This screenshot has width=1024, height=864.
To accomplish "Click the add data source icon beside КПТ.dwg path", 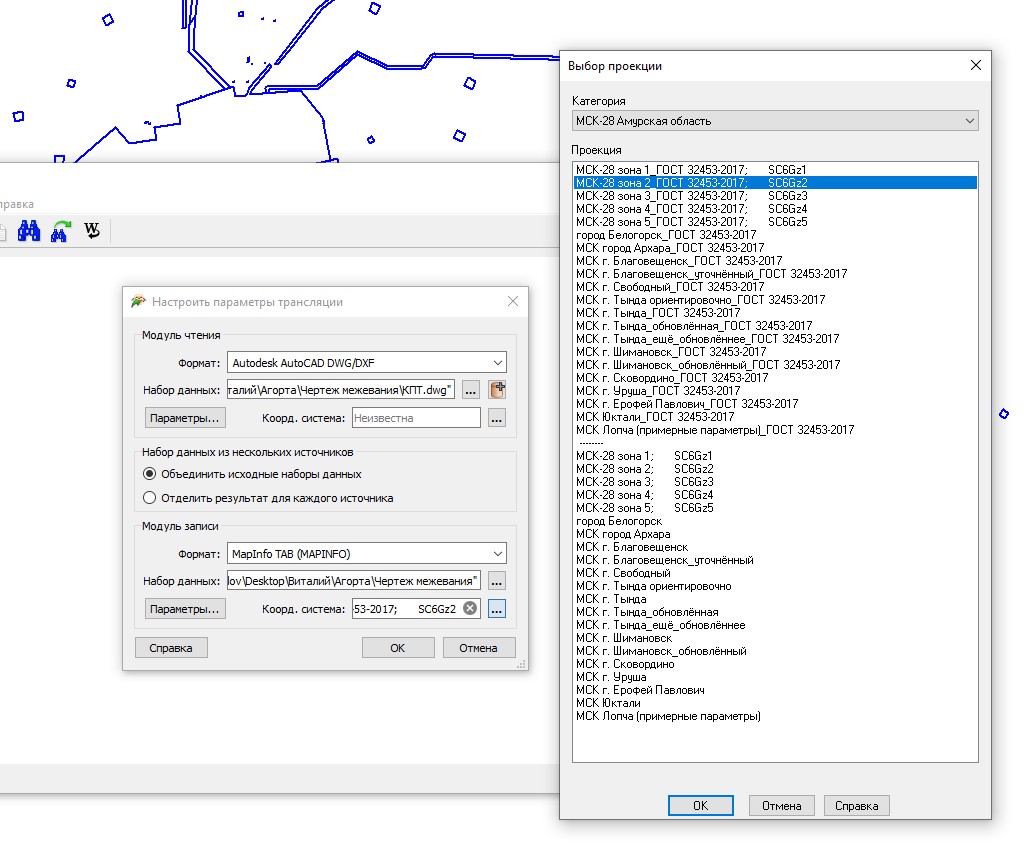I will [496, 390].
